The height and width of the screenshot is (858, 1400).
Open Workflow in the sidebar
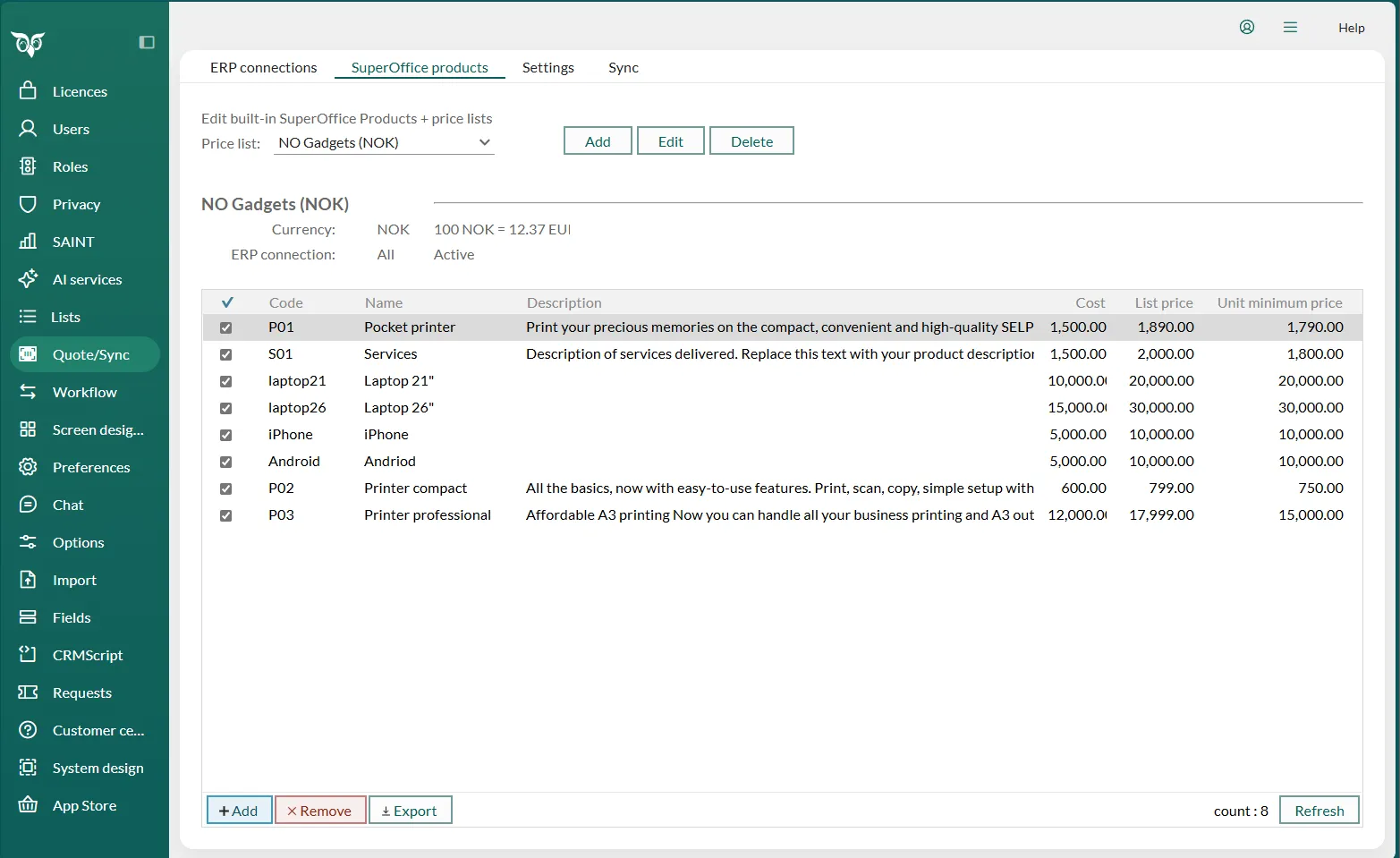[x=84, y=392]
